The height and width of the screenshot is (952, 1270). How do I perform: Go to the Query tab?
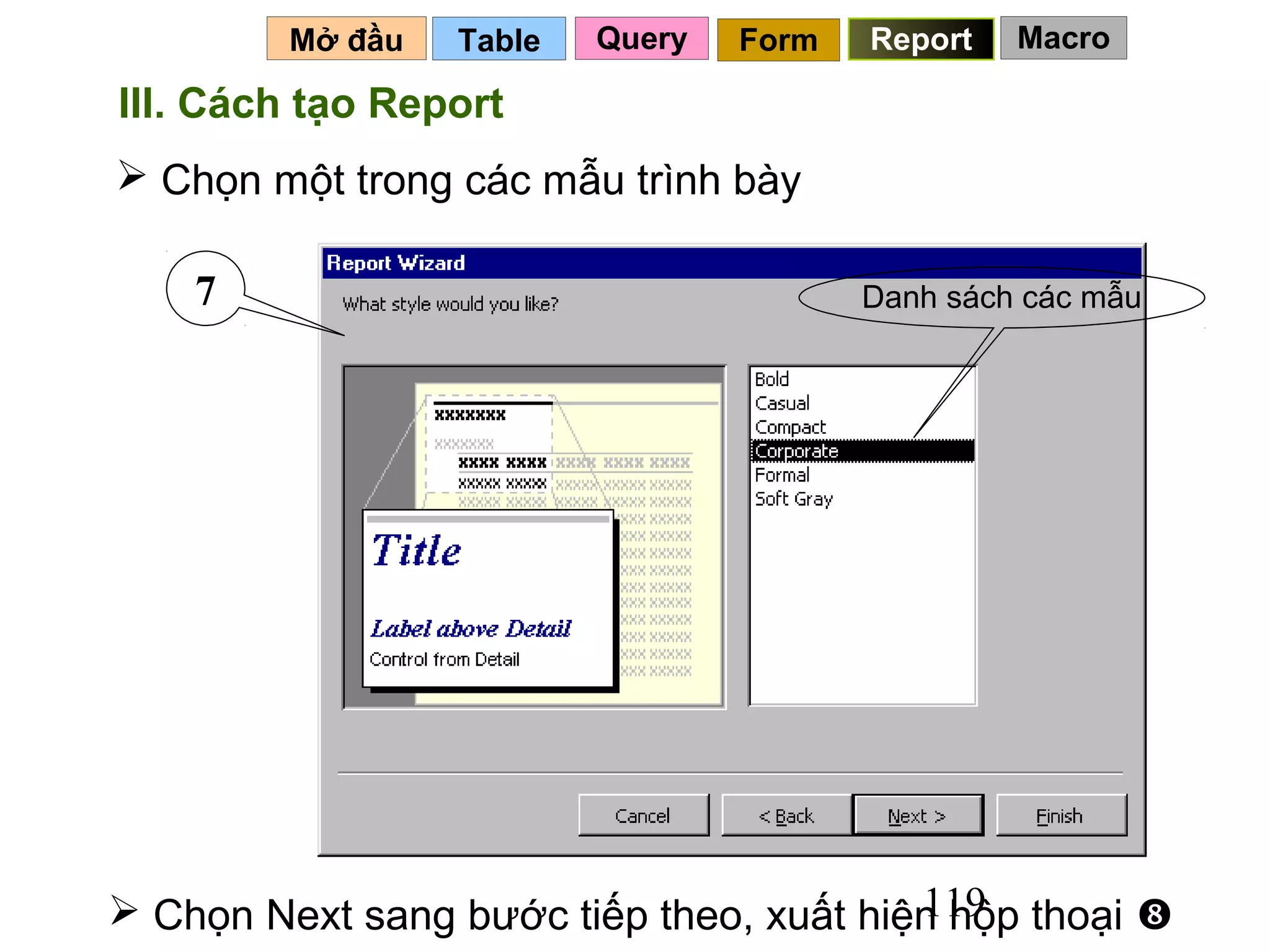point(641,38)
